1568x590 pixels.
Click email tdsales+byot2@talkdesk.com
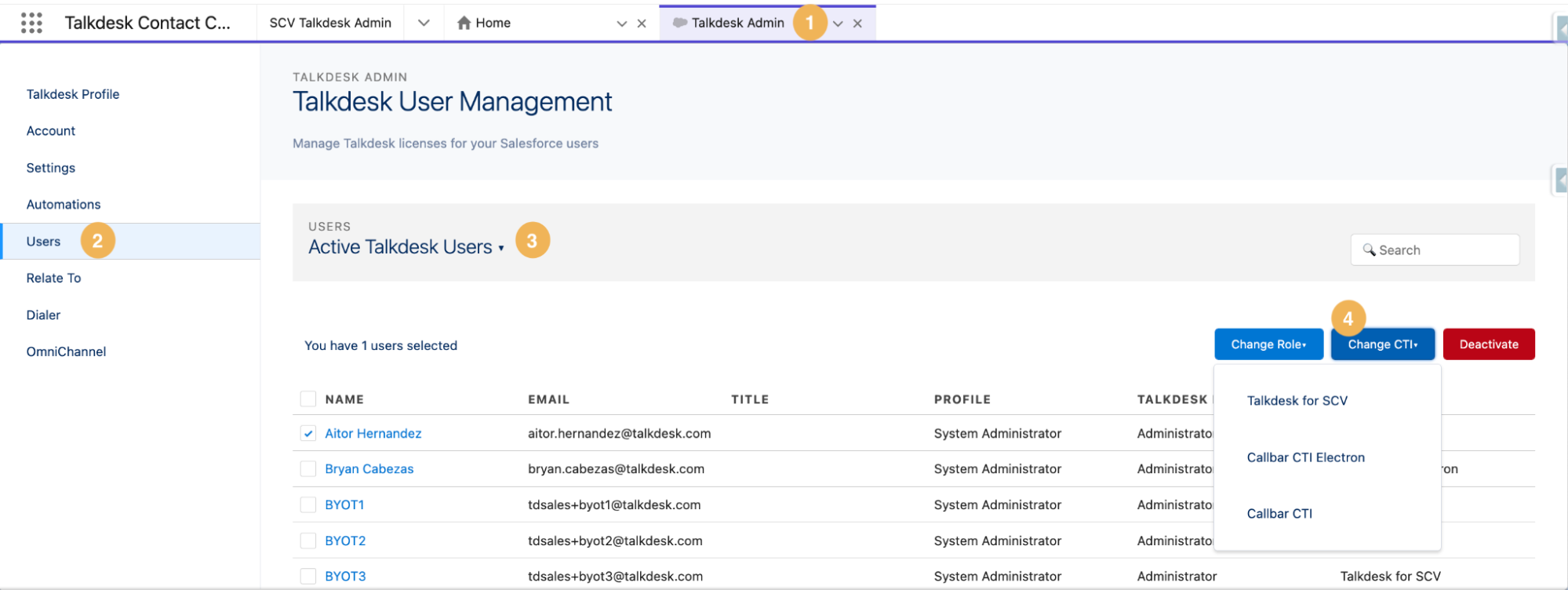[x=615, y=541]
